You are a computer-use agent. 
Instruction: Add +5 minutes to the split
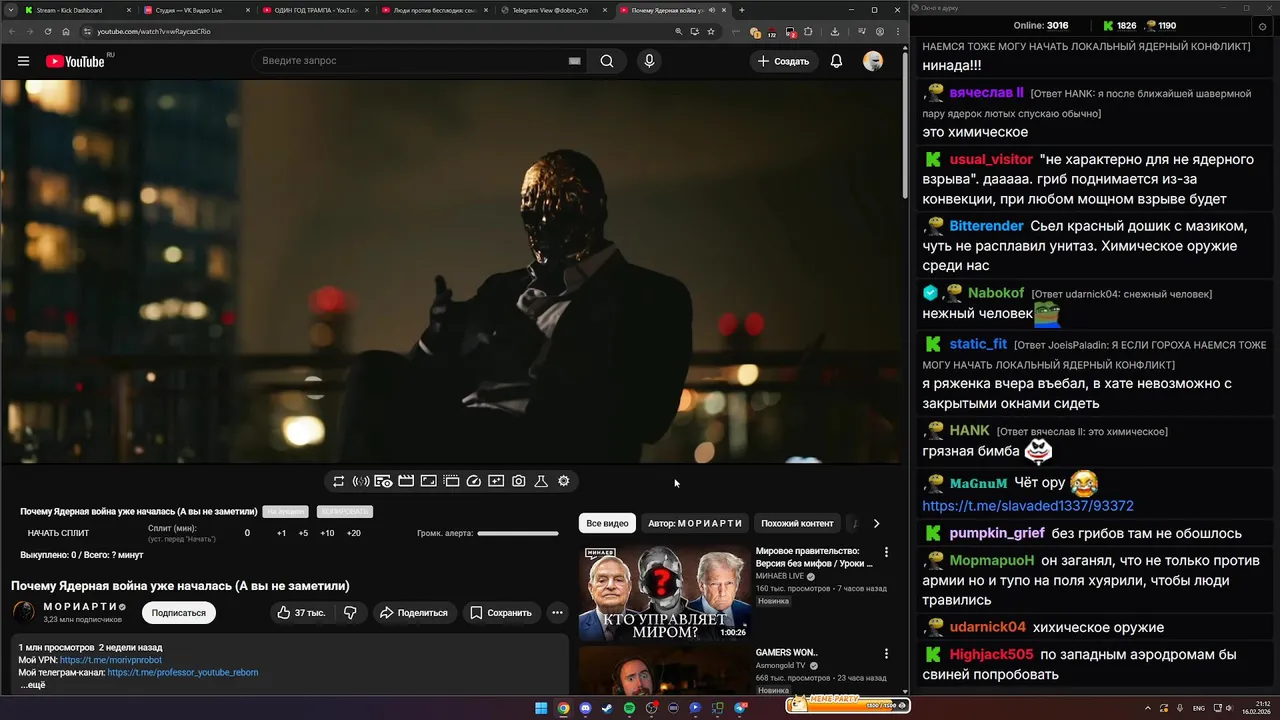click(303, 533)
